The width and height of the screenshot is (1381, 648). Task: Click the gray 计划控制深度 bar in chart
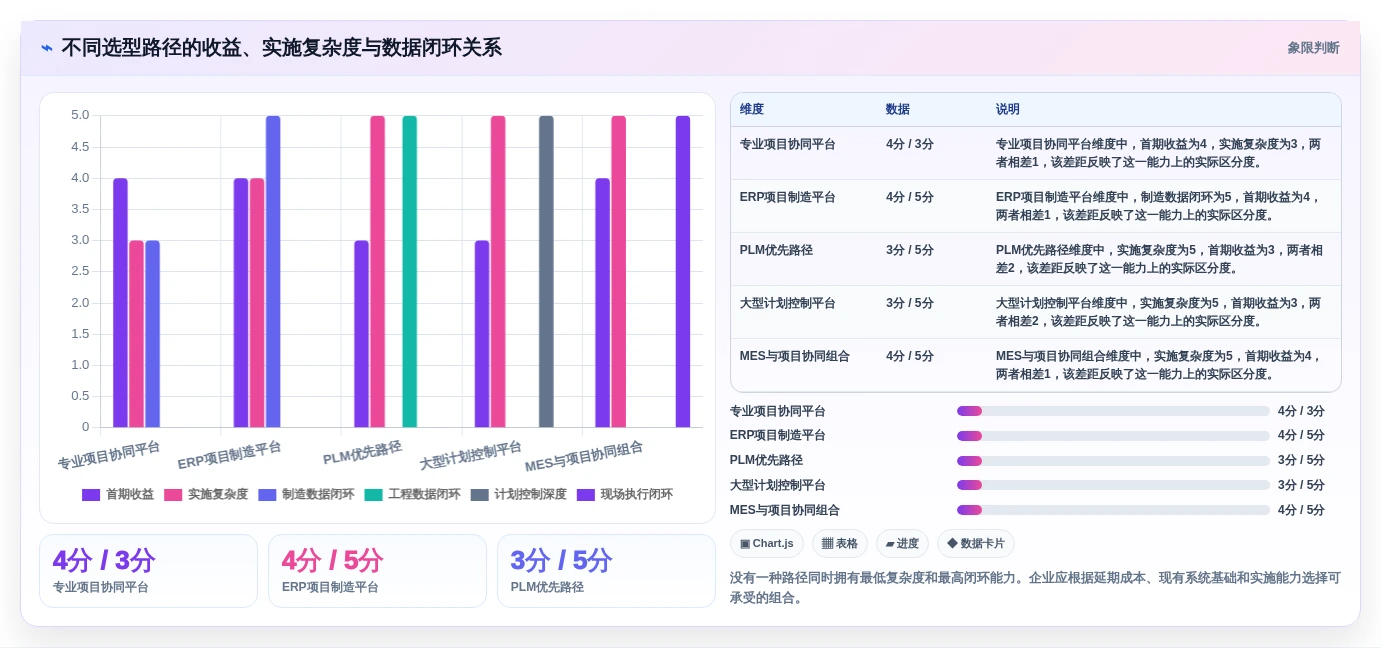coord(546,271)
